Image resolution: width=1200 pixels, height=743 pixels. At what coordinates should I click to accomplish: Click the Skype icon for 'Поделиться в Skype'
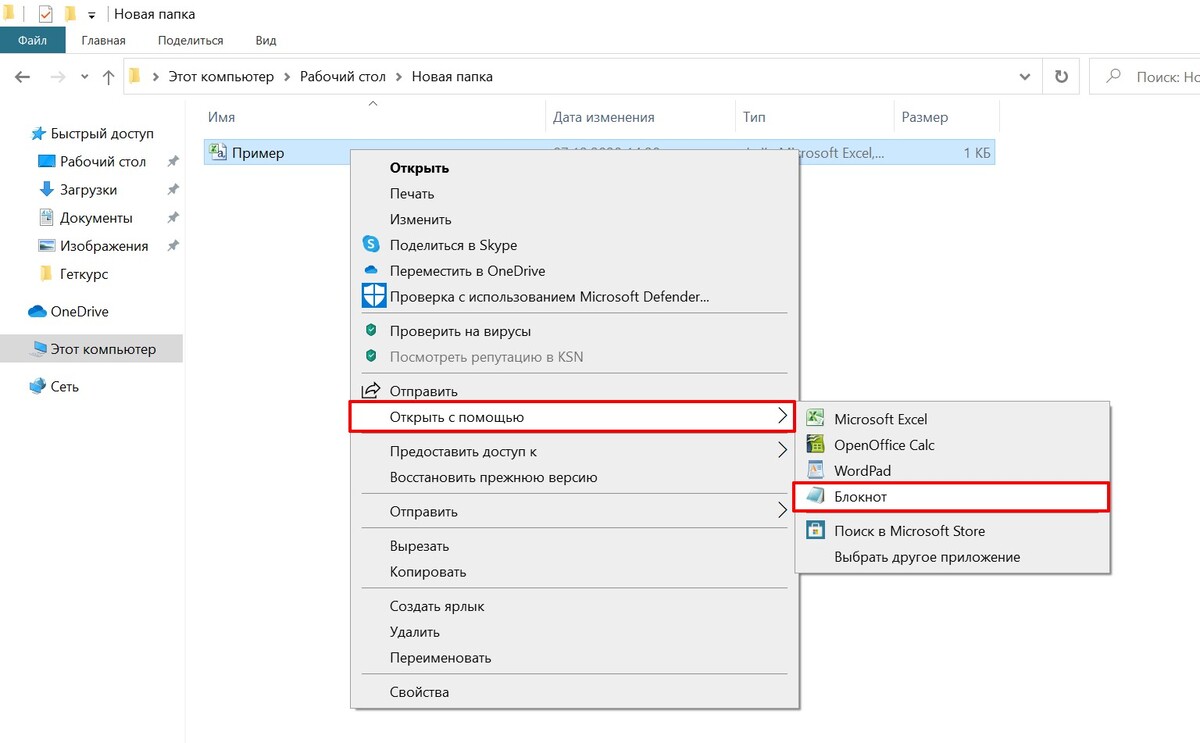coord(372,244)
